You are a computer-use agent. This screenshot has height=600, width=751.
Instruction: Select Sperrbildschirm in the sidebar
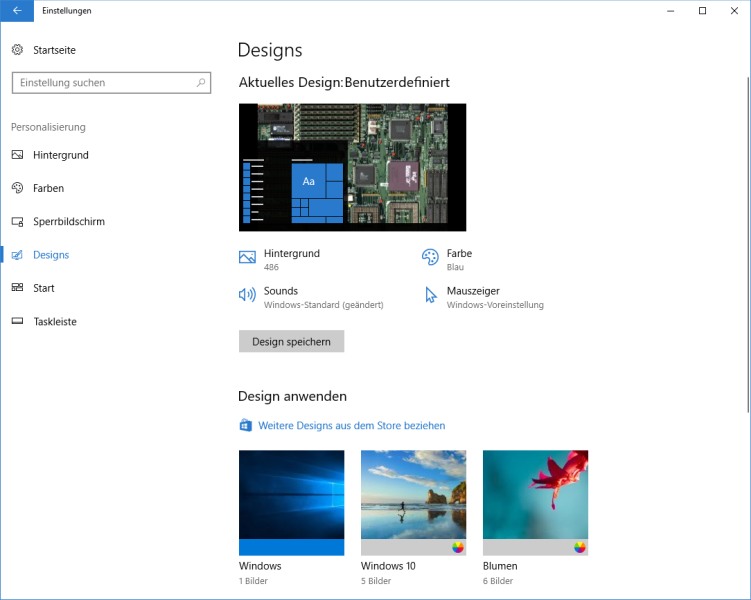[69, 221]
